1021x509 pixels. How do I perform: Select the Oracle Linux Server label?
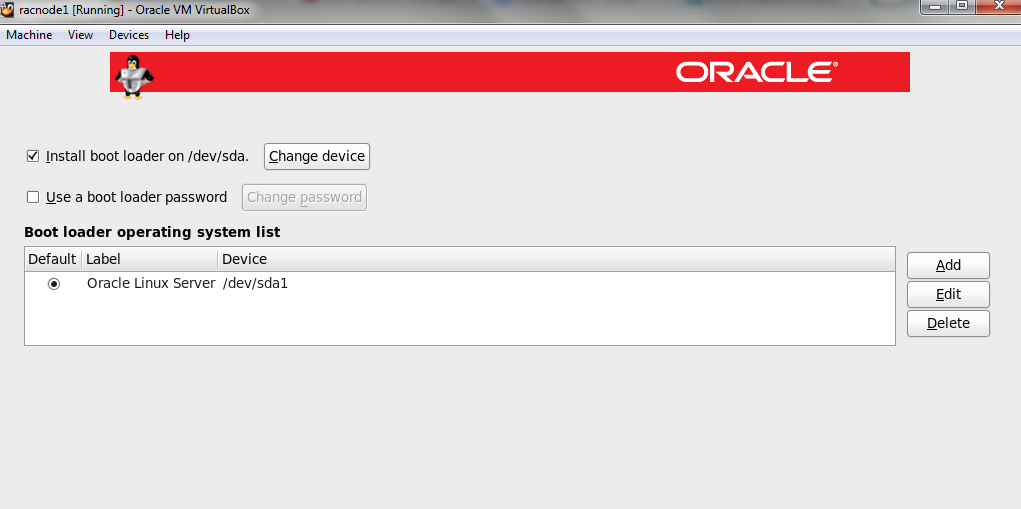tap(151, 284)
